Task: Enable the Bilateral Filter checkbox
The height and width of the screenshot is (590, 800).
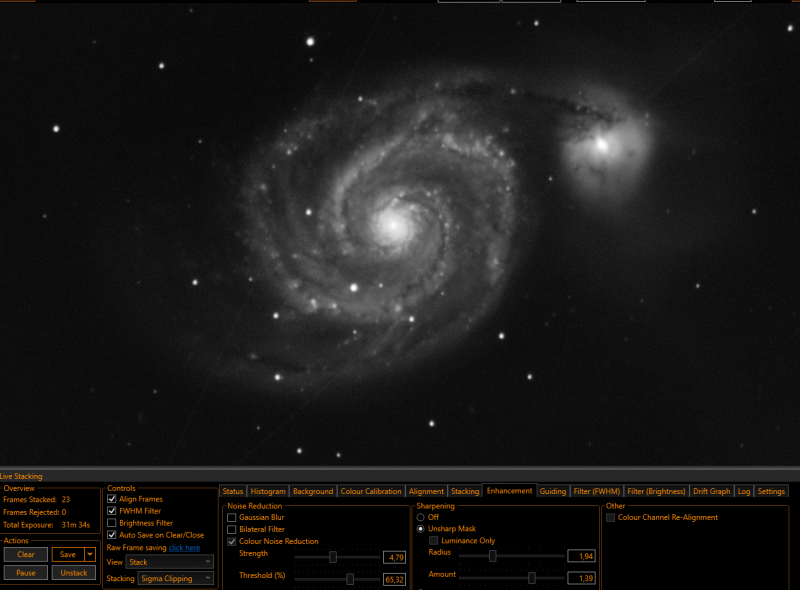Action: (232, 529)
